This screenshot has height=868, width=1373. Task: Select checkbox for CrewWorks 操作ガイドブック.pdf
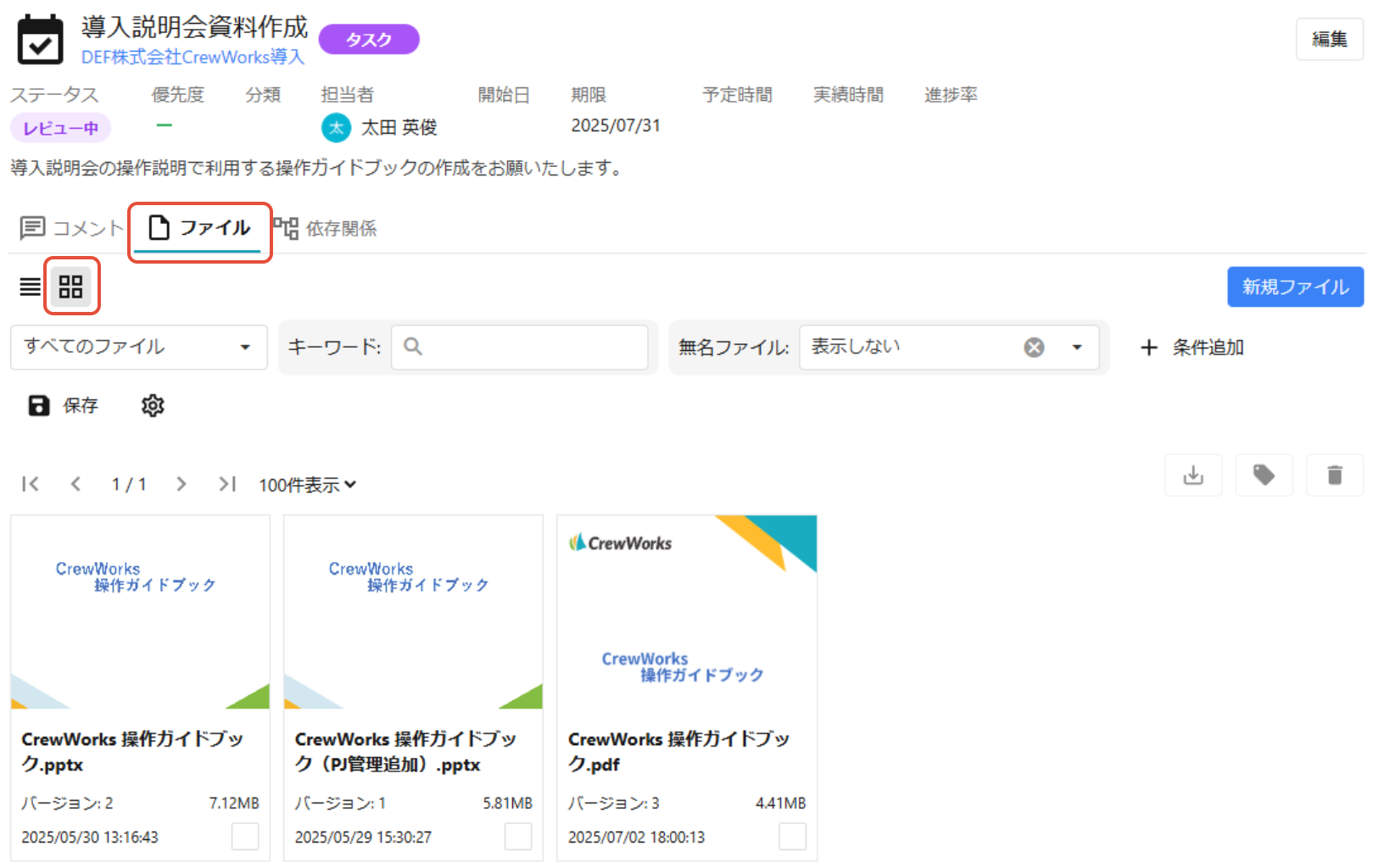(x=792, y=837)
